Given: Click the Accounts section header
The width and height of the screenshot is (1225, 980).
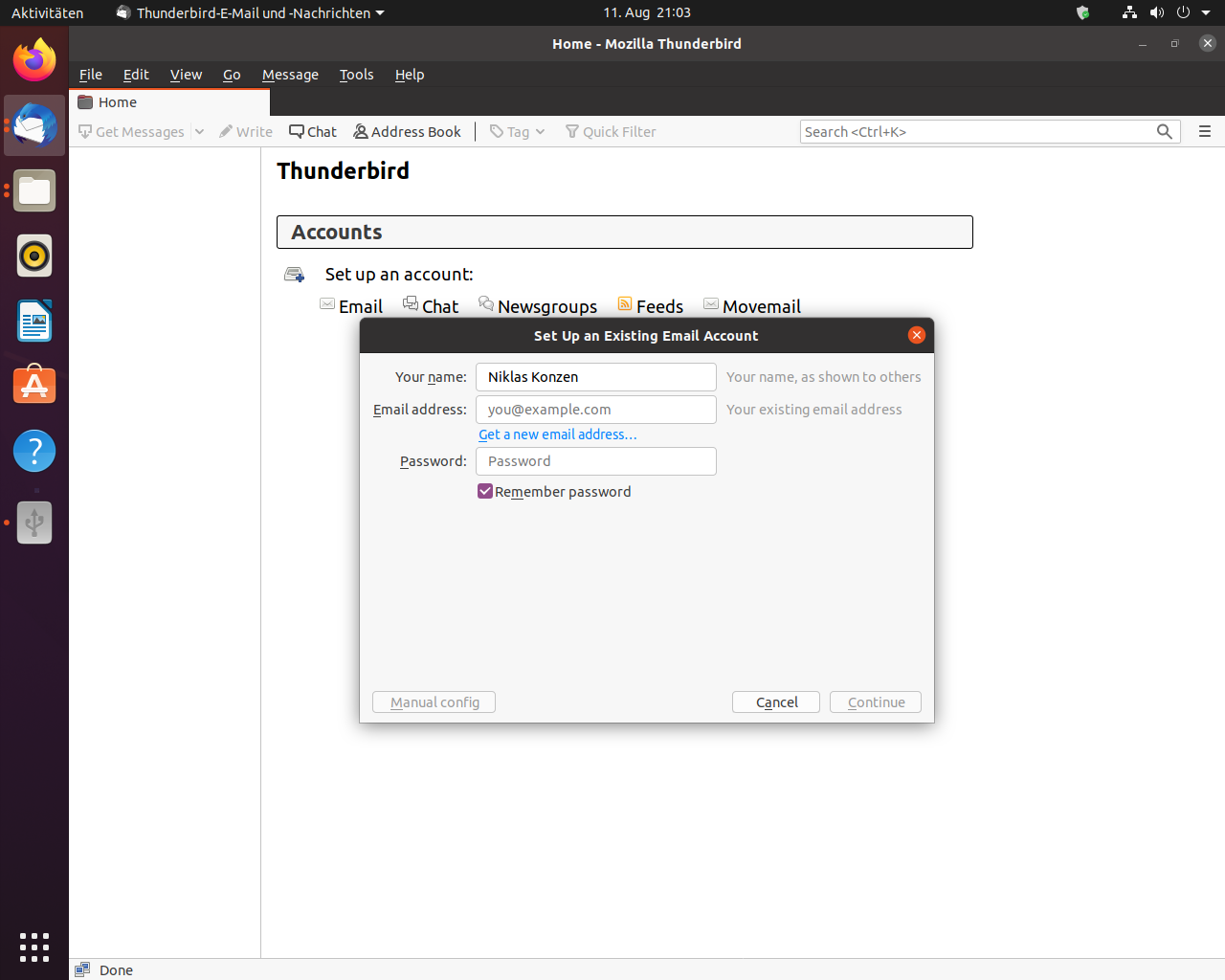Looking at the screenshot, I should 625,233.
